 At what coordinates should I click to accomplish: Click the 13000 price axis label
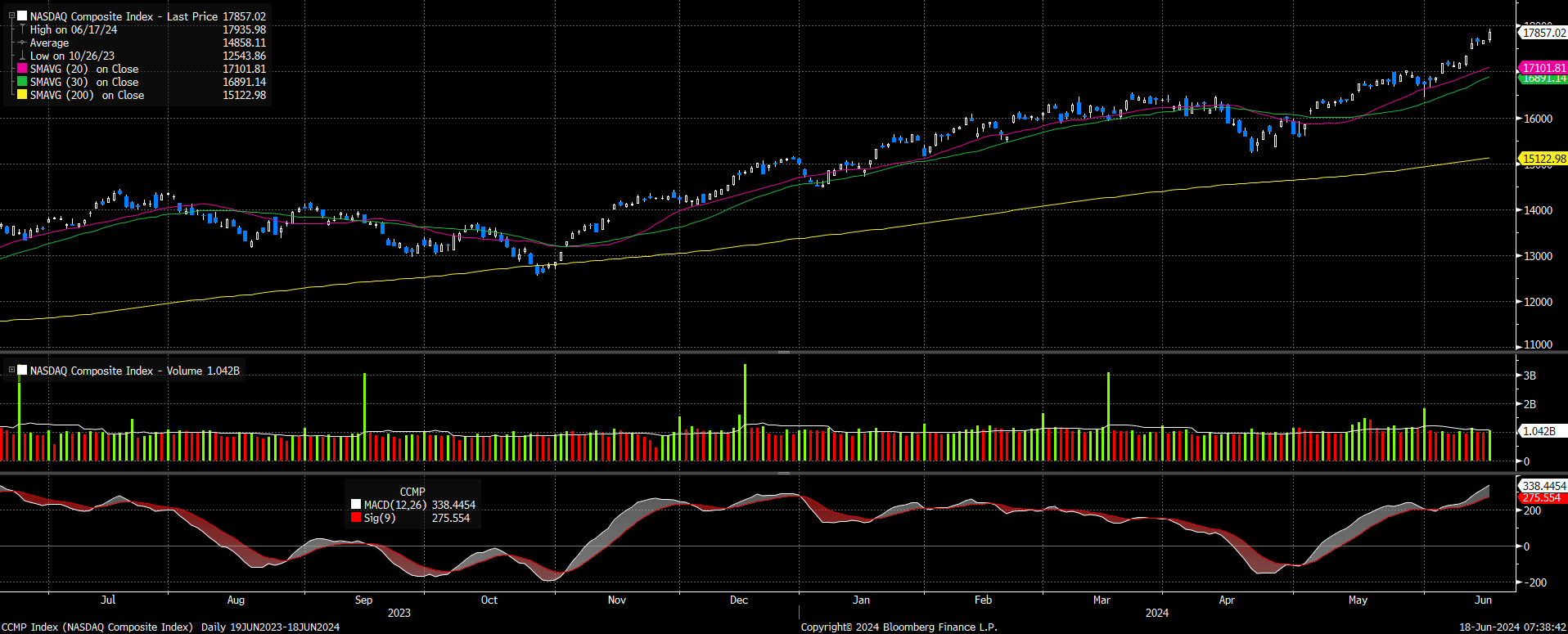click(1538, 256)
